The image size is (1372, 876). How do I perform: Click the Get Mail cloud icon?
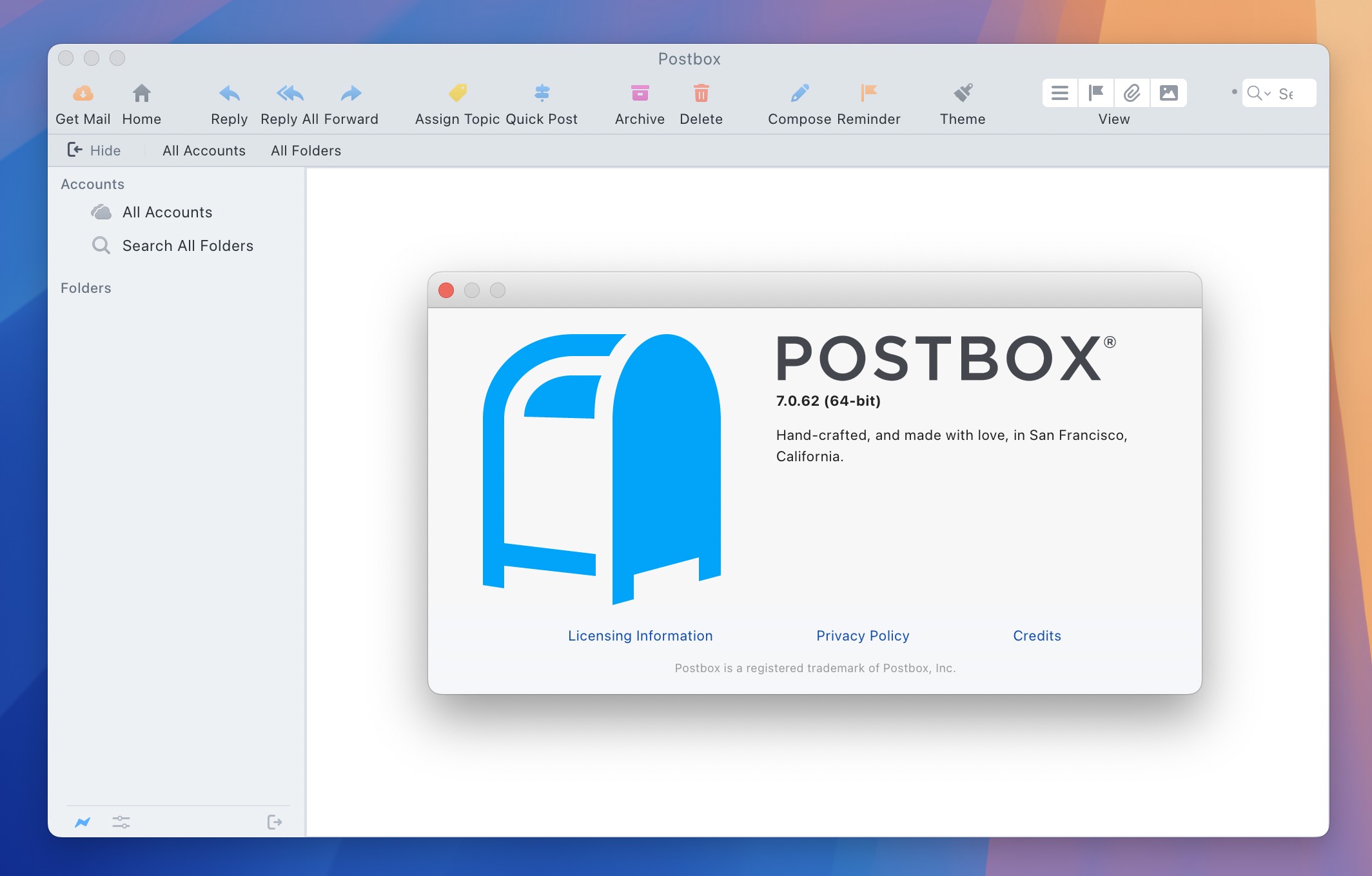(x=83, y=94)
